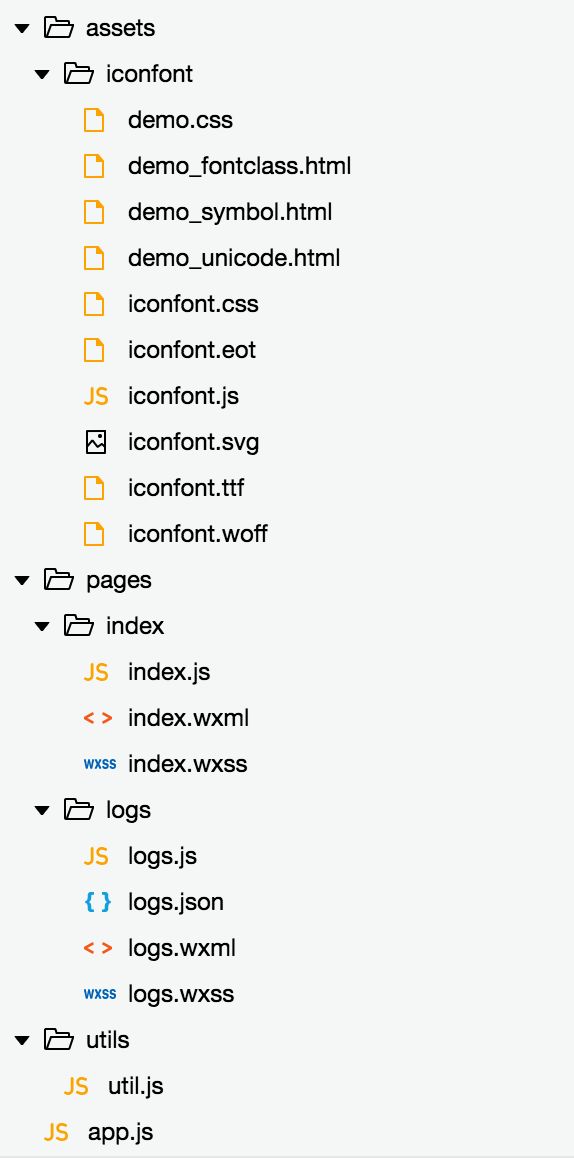Screen dimensions: 574x1158
Task: Select demo_unicode.html file
Action: pos(234,258)
